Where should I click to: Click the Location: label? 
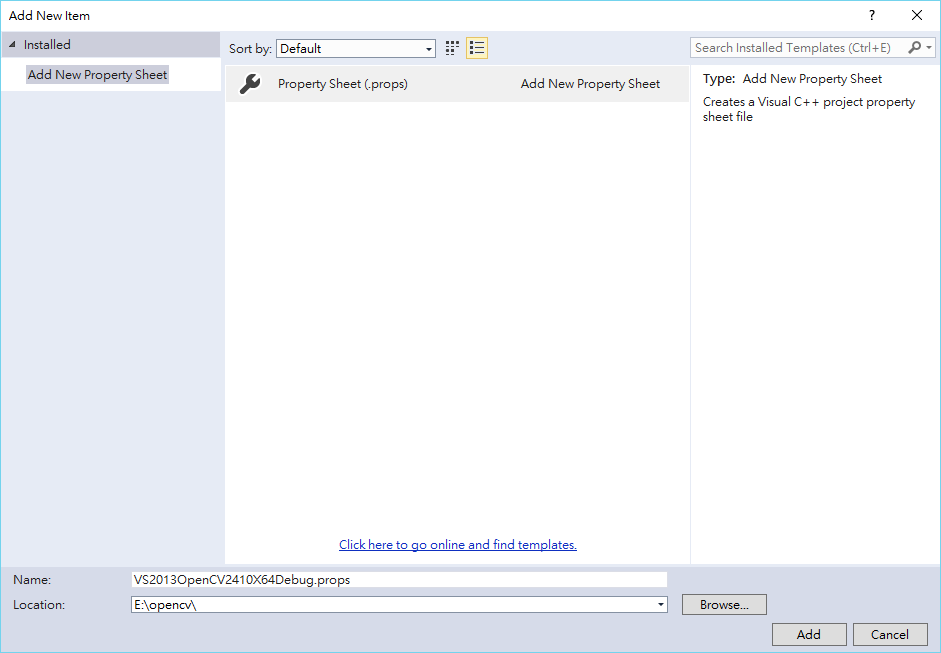39,604
